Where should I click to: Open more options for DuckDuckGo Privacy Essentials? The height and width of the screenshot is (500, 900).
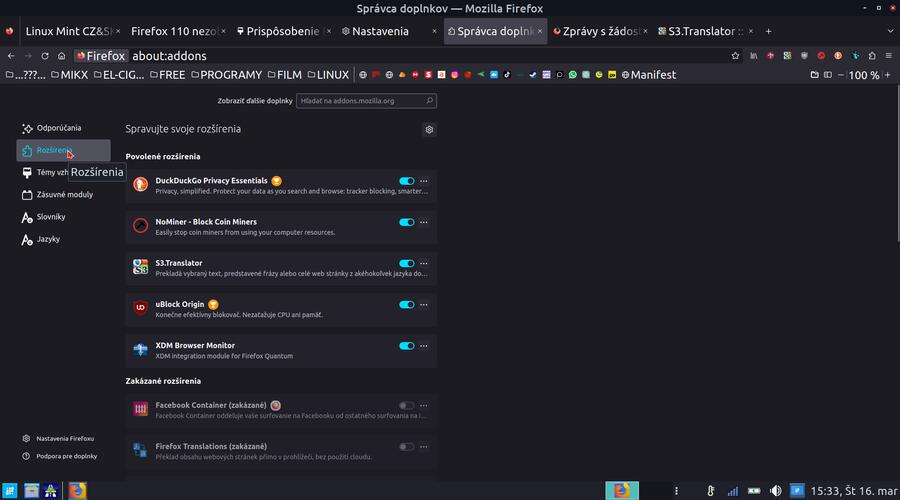point(424,181)
